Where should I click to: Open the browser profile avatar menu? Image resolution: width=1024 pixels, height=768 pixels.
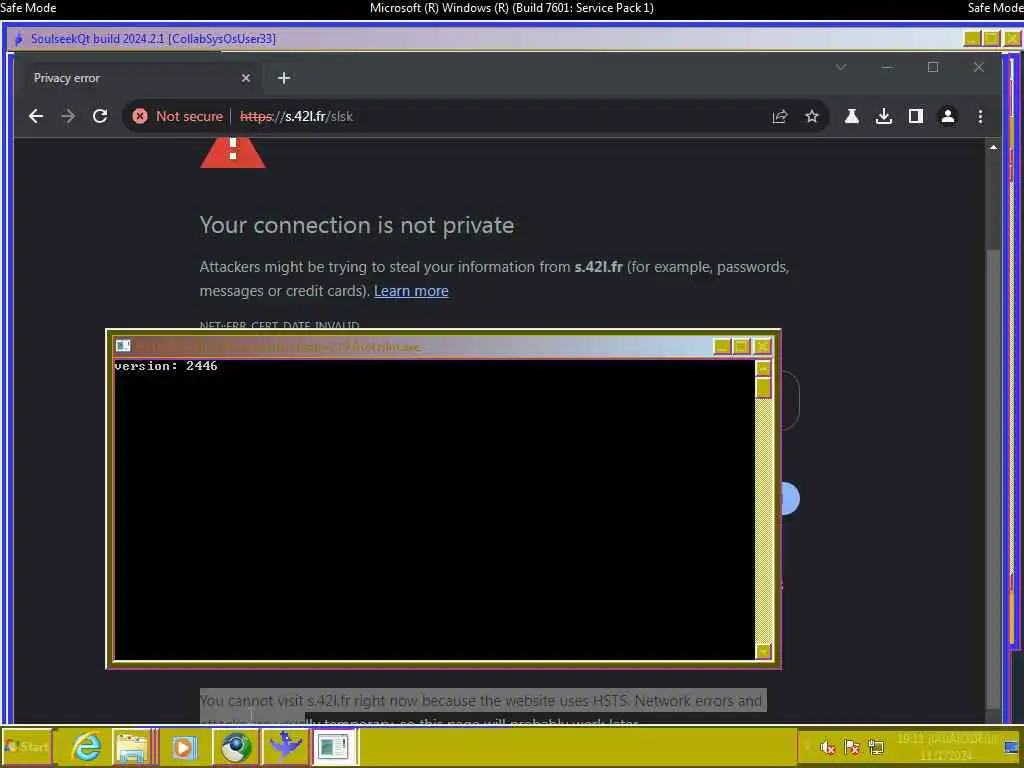click(948, 116)
